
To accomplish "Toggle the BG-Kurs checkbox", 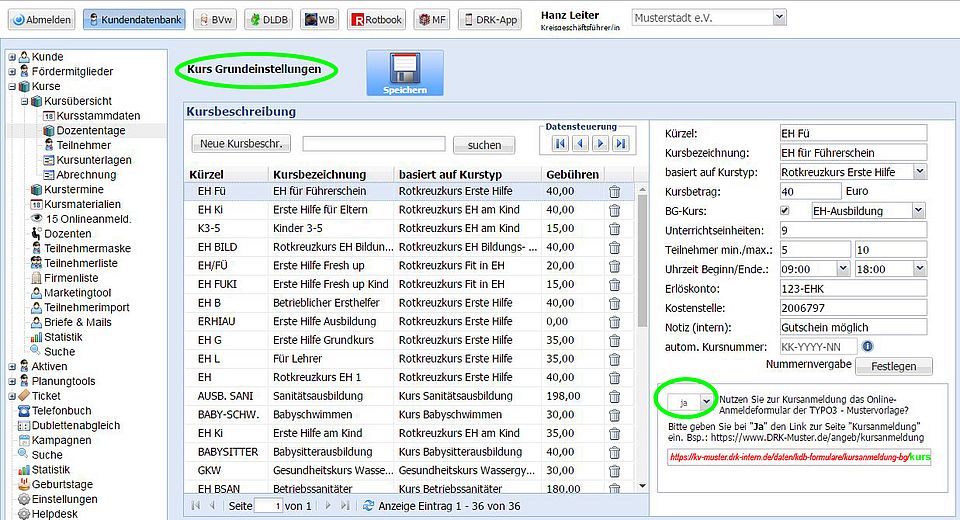I will click(x=785, y=211).
